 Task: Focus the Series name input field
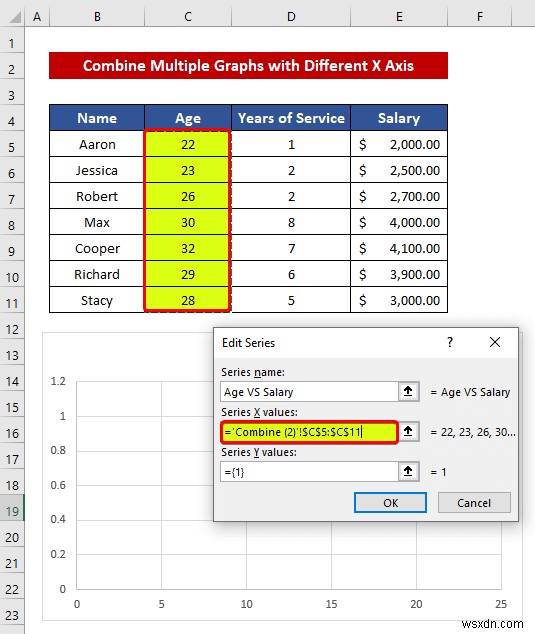click(x=309, y=391)
